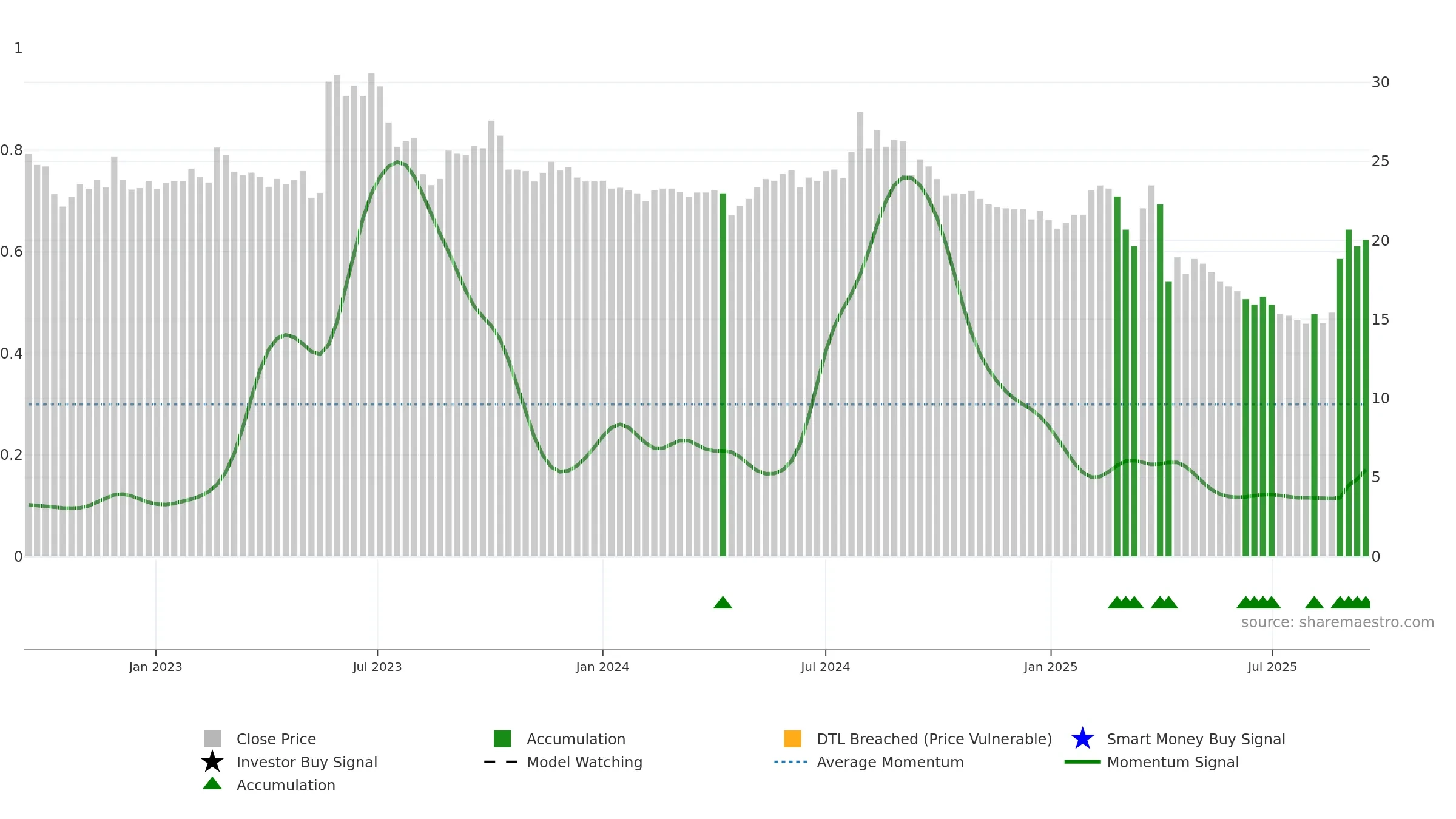Click the lone accumulation triangle marker before Jul 2024
The image size is (1456, 819).
[x=723, y=602]
